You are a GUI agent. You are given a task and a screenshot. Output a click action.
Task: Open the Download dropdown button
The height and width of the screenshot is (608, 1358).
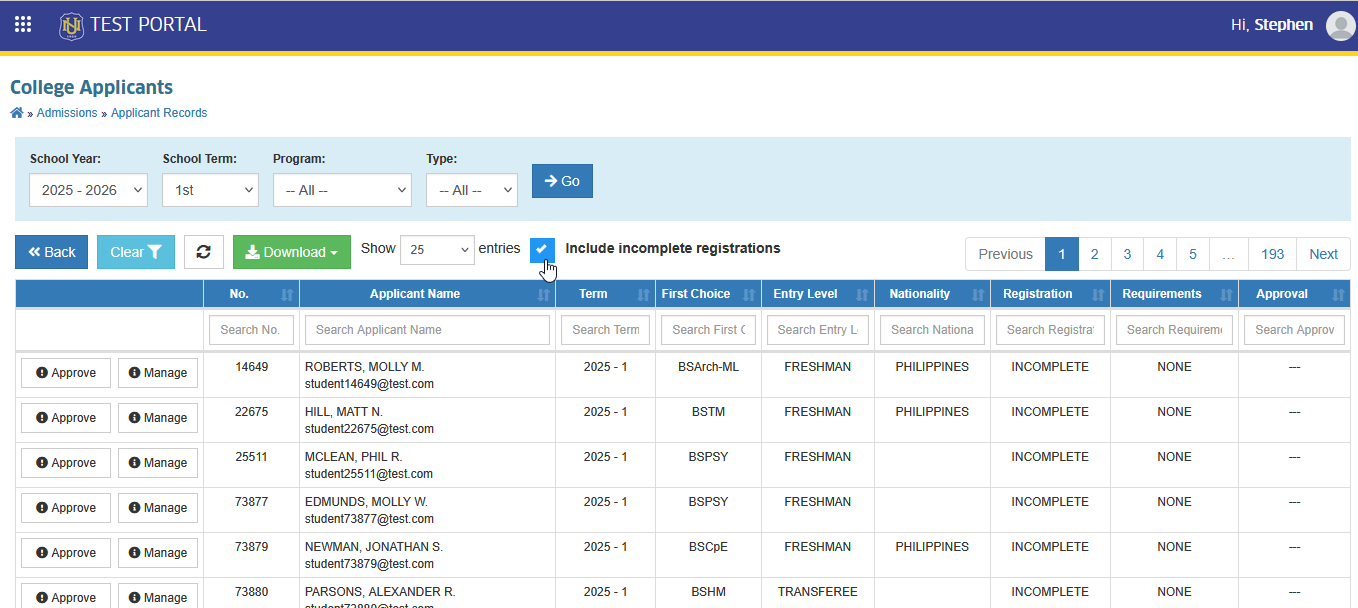[x=292, y=252]
